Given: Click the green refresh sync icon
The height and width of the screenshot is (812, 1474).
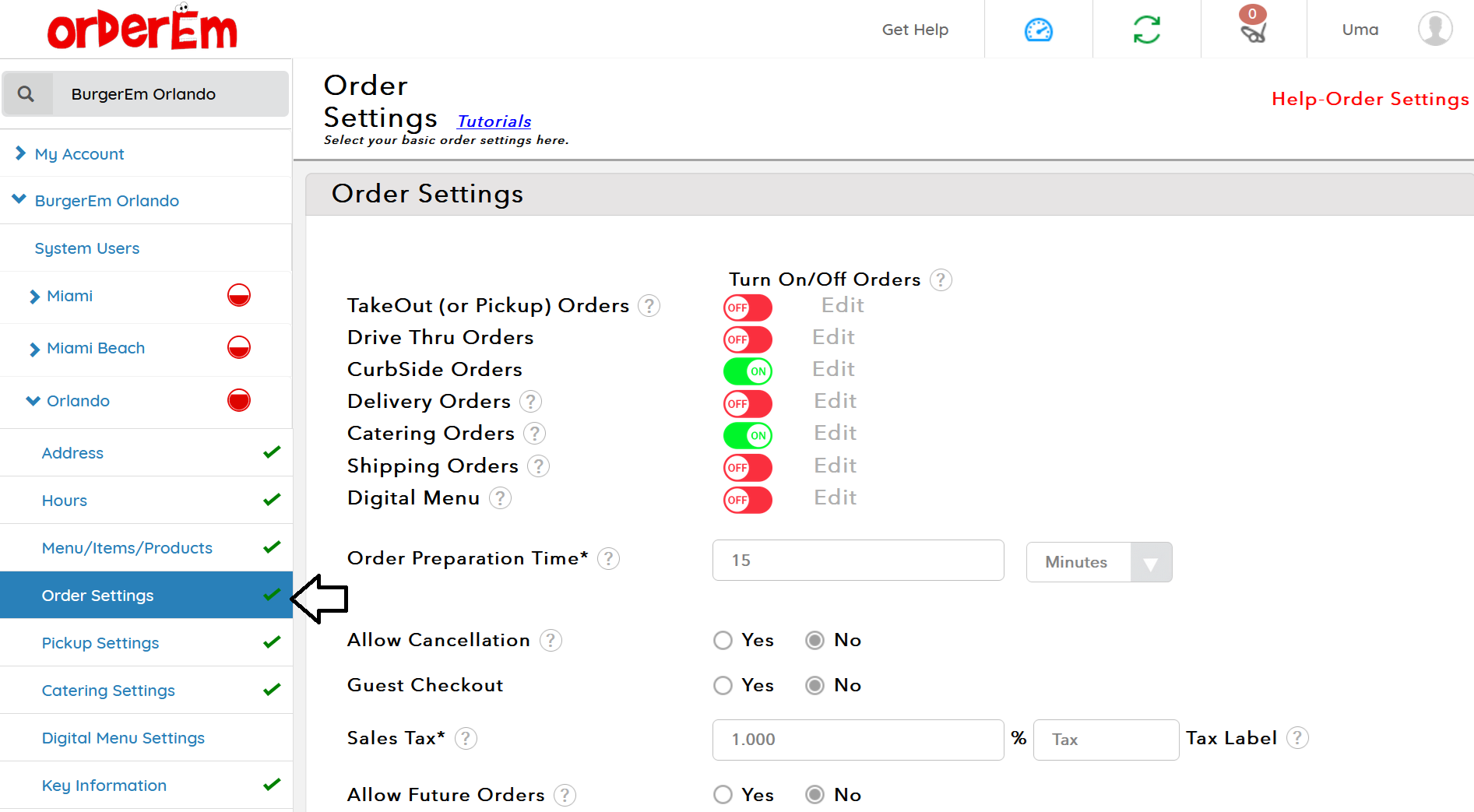Looking at the screenshot, I should point(1146,30).
